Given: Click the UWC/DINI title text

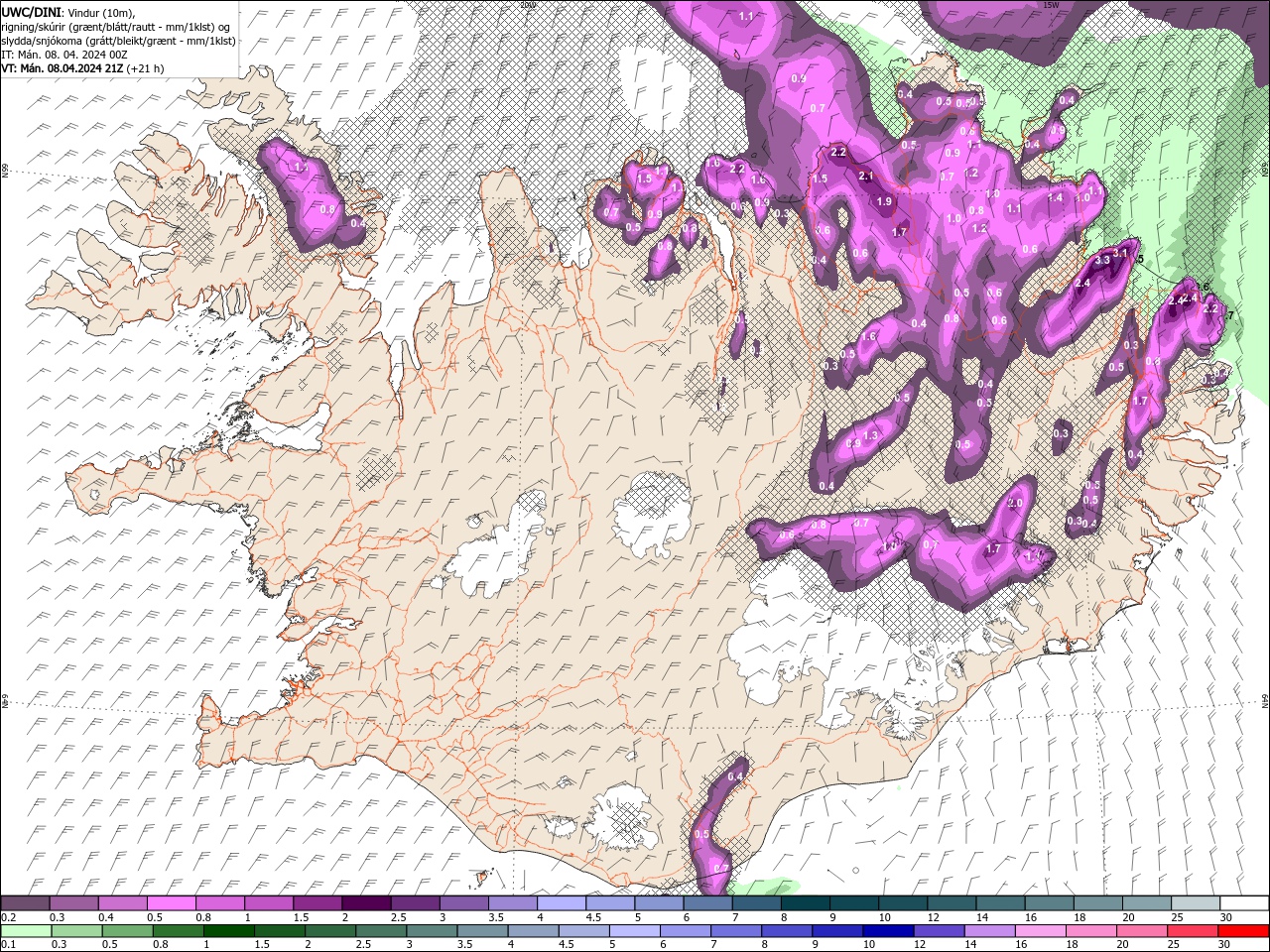Looking at the screenshot, I should [x=32, y=12].
